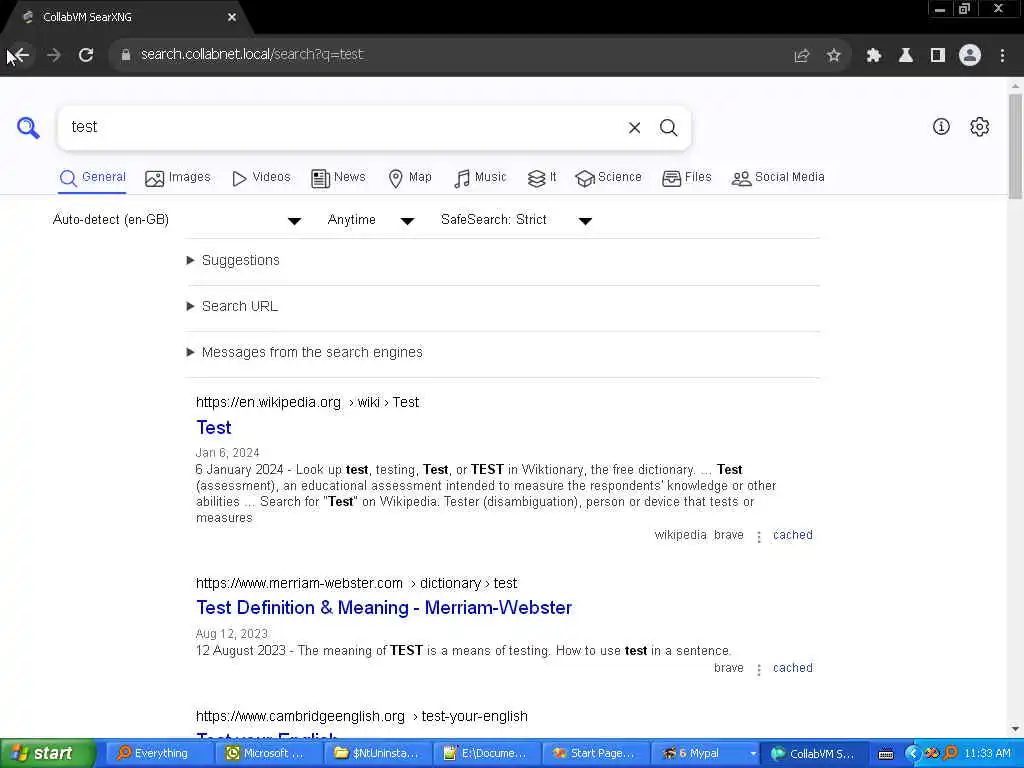Click the page vertical scrollbar thumb
This screenshot has height=768, width=1024.
(x=1015, y=147)
